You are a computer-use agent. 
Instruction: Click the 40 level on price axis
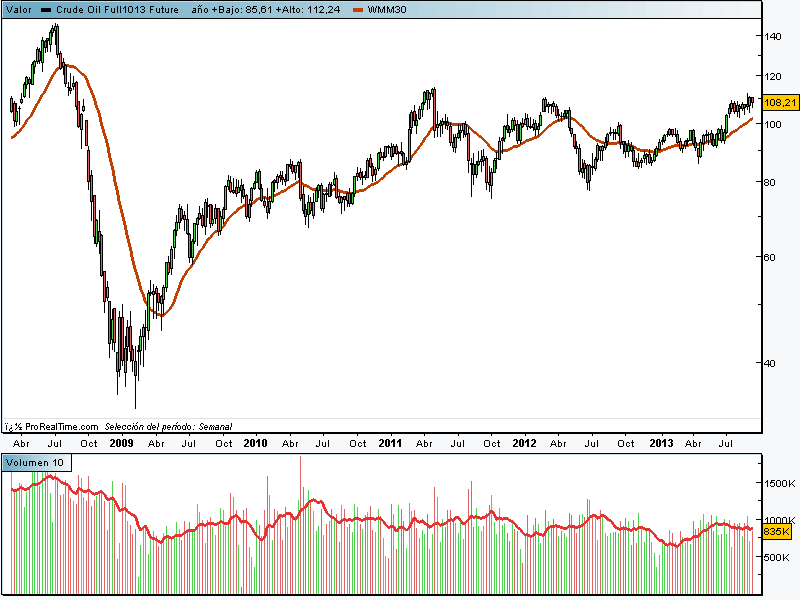tap(770, 363)
